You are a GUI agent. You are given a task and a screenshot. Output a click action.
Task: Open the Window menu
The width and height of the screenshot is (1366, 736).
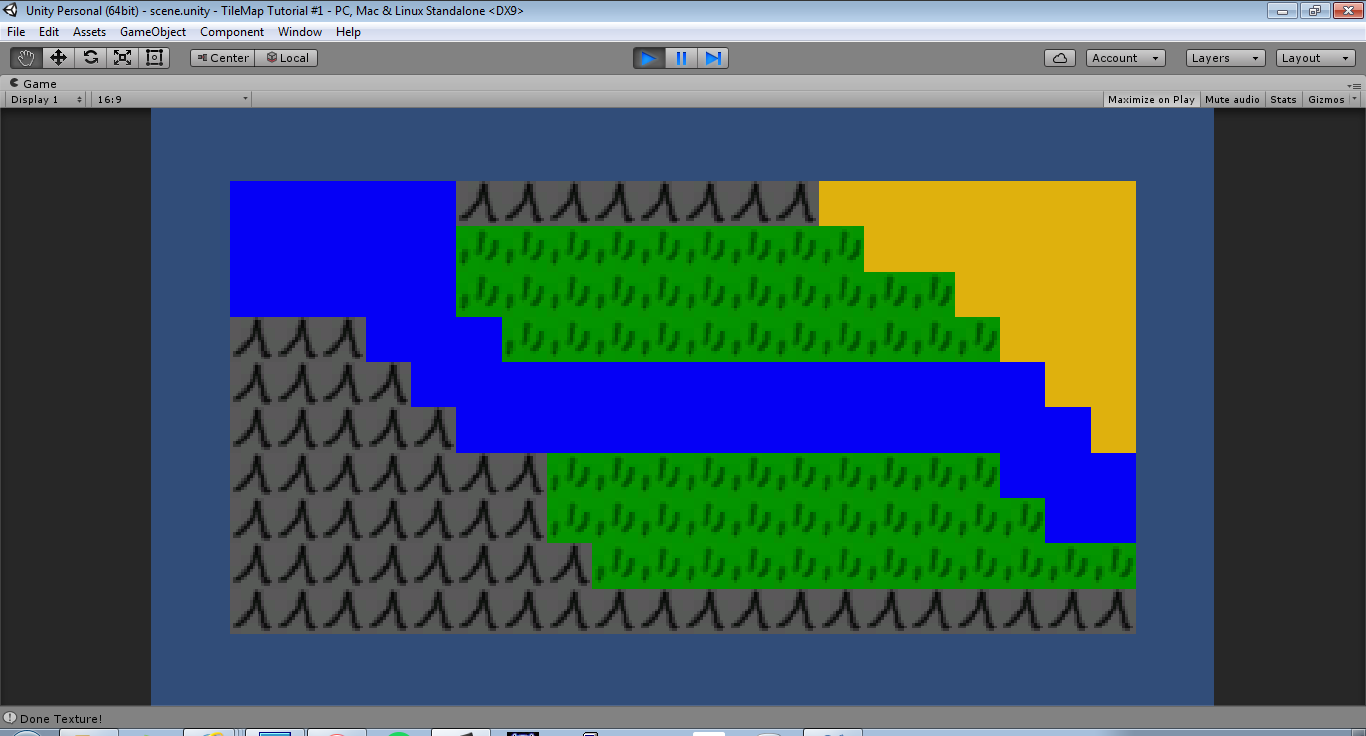(300, 32)
